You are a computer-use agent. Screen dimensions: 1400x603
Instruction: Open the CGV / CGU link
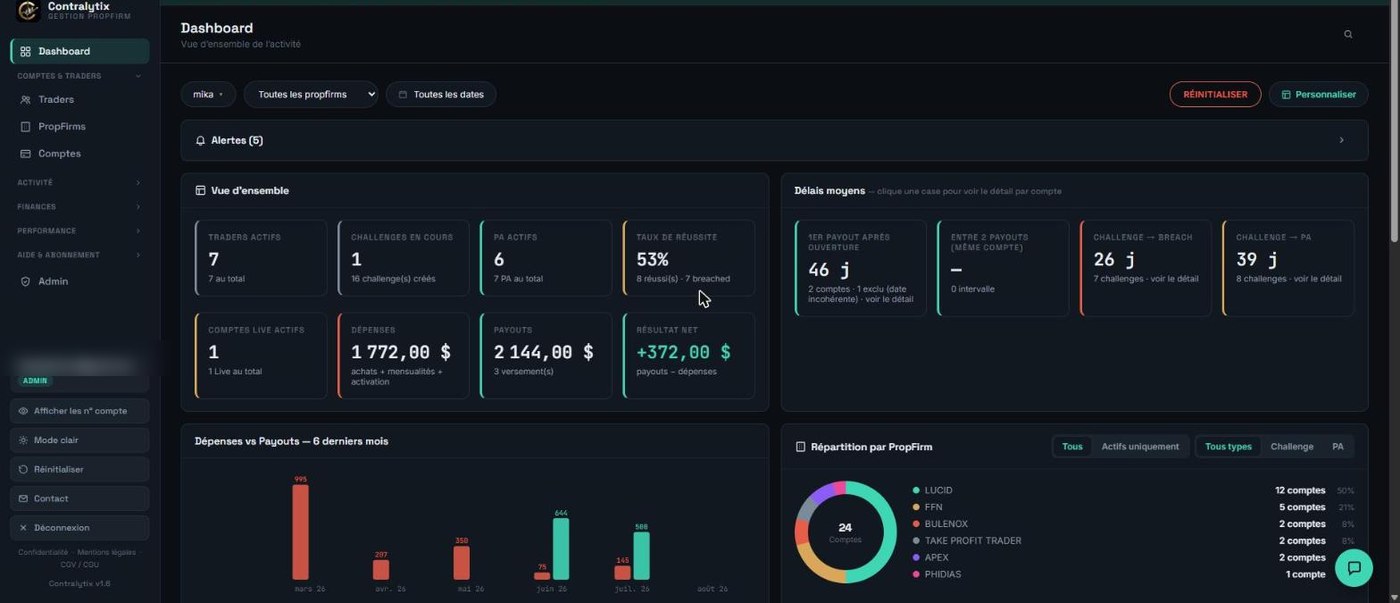click(x=80, y=565)
